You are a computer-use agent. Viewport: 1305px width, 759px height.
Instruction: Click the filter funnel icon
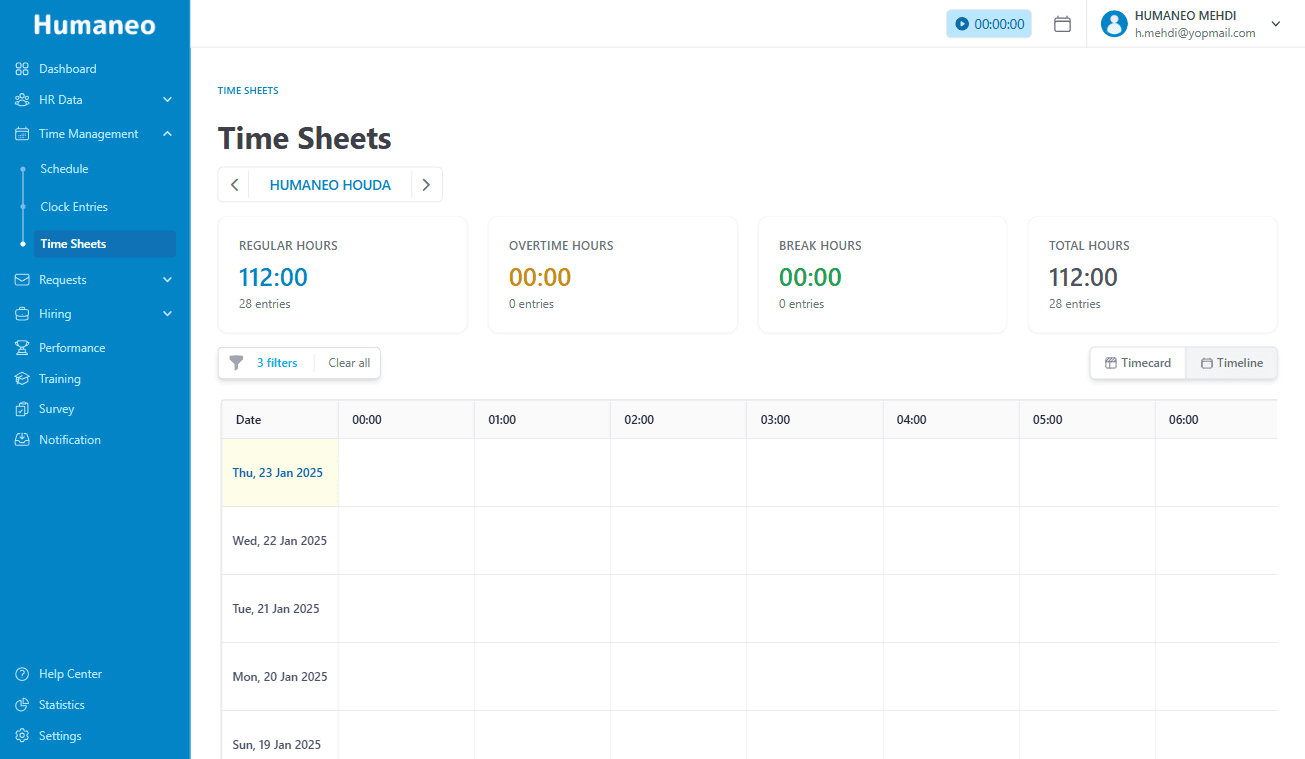pos(236,362)
